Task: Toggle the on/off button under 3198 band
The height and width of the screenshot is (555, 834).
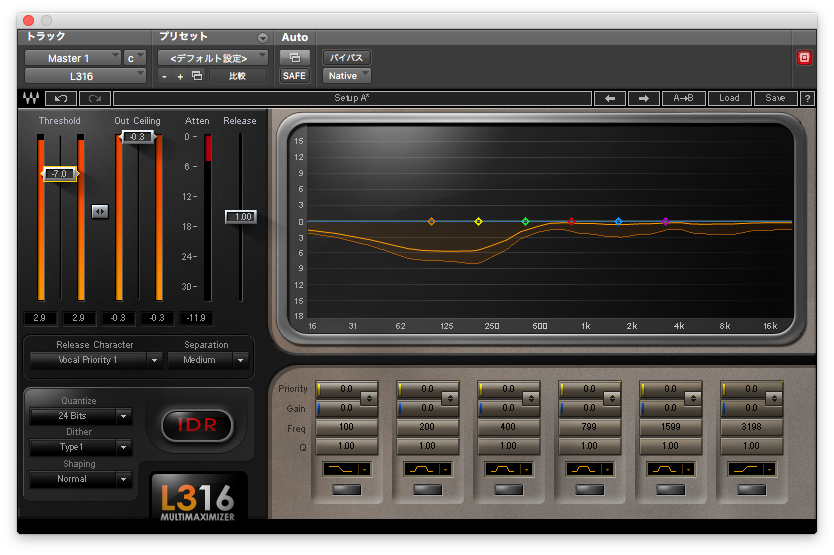Action: click(x=751, y=490)
